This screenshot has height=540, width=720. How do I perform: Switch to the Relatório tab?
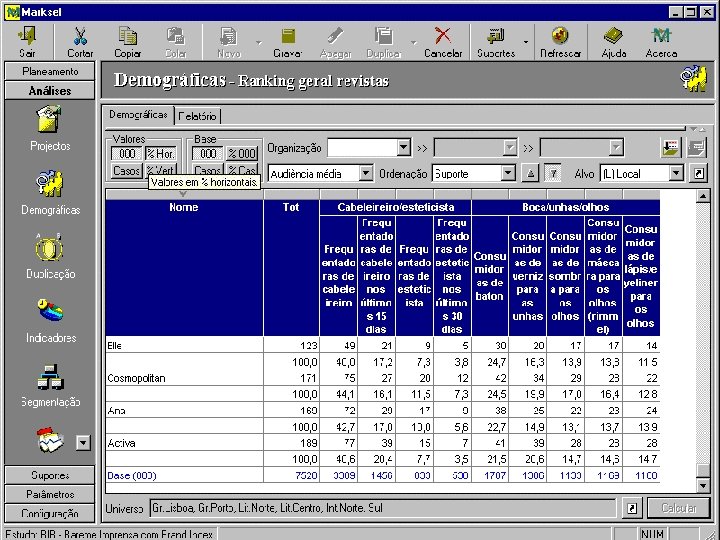(198, 117)
